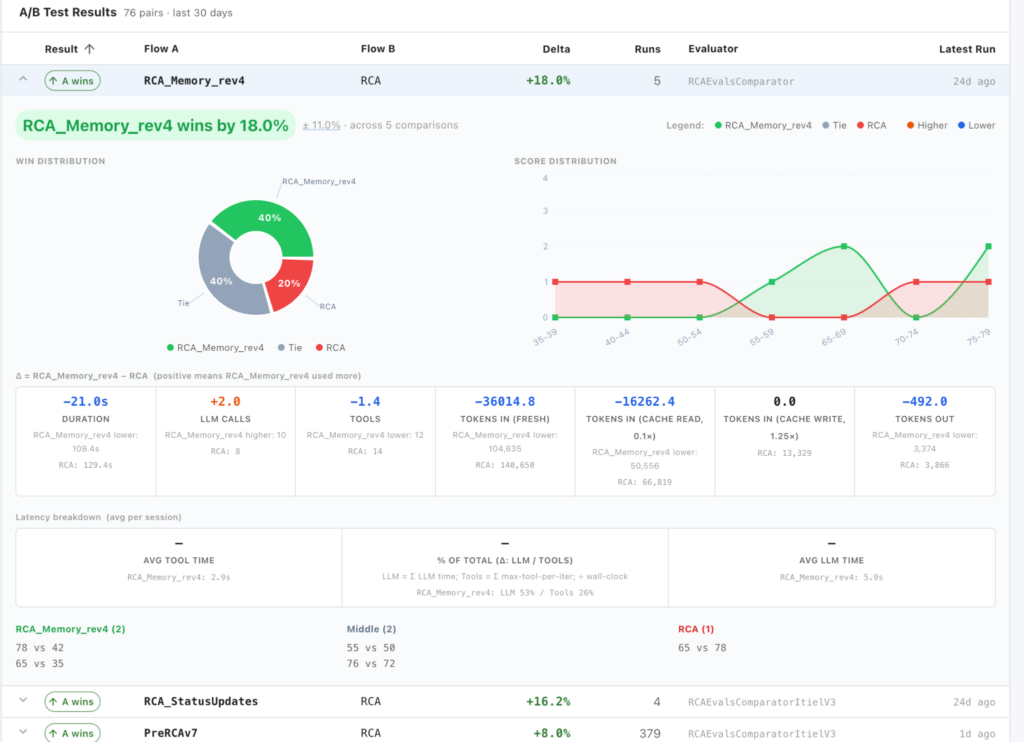The width and height of the screenshot is (1024, 742).
Task: Select the 379 runs cell
Action: [650, 734]
